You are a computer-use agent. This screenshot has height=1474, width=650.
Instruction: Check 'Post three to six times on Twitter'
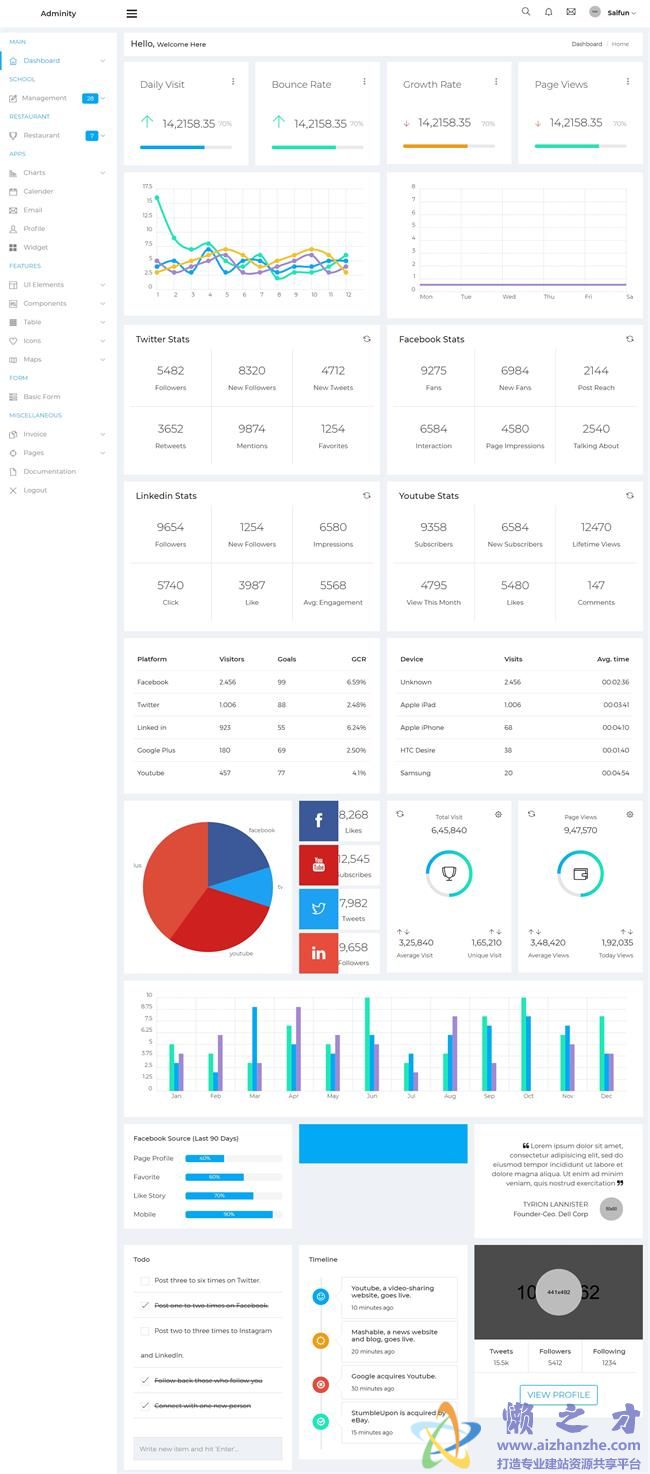point(145,1280)
